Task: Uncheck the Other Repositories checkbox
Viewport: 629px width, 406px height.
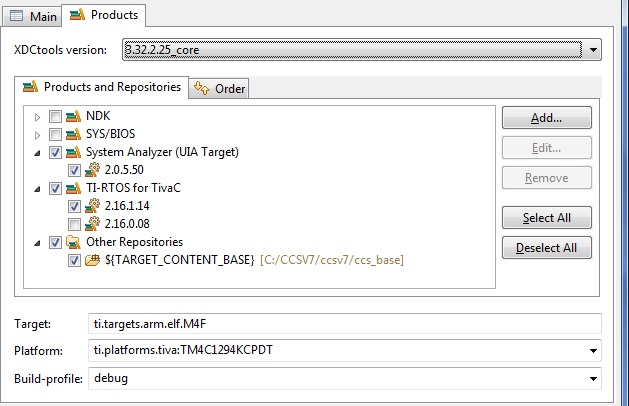Action: click(55, 242)
